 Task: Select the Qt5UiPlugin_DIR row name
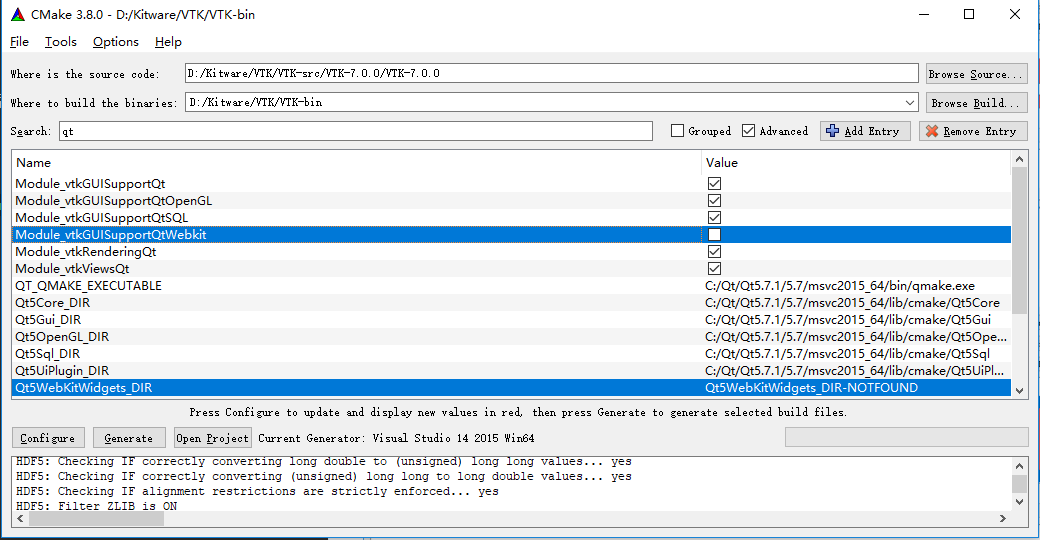click(62, 371)
